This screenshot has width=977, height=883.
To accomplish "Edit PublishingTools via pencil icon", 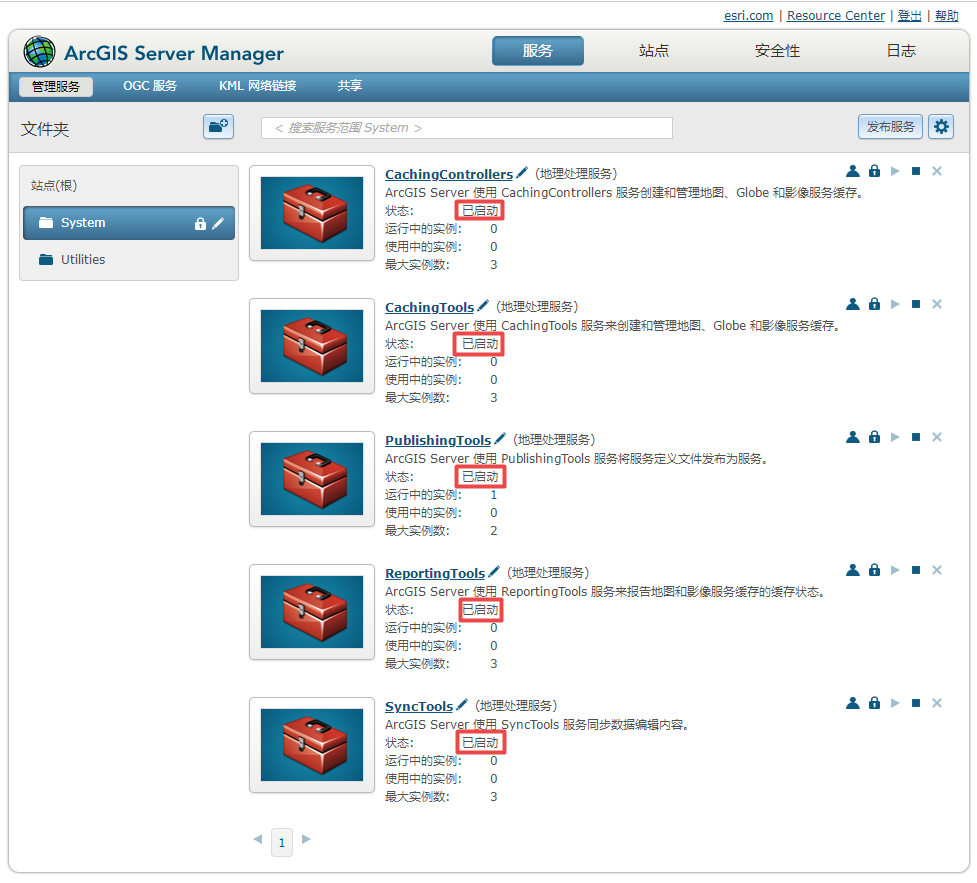I will point(500,439).
